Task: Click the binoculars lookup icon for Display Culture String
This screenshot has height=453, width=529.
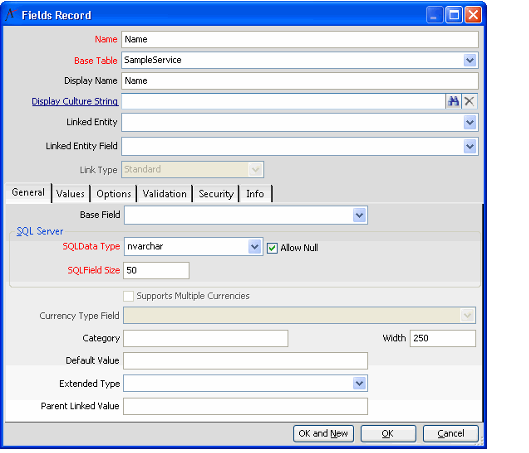Action: pos(453,101)
